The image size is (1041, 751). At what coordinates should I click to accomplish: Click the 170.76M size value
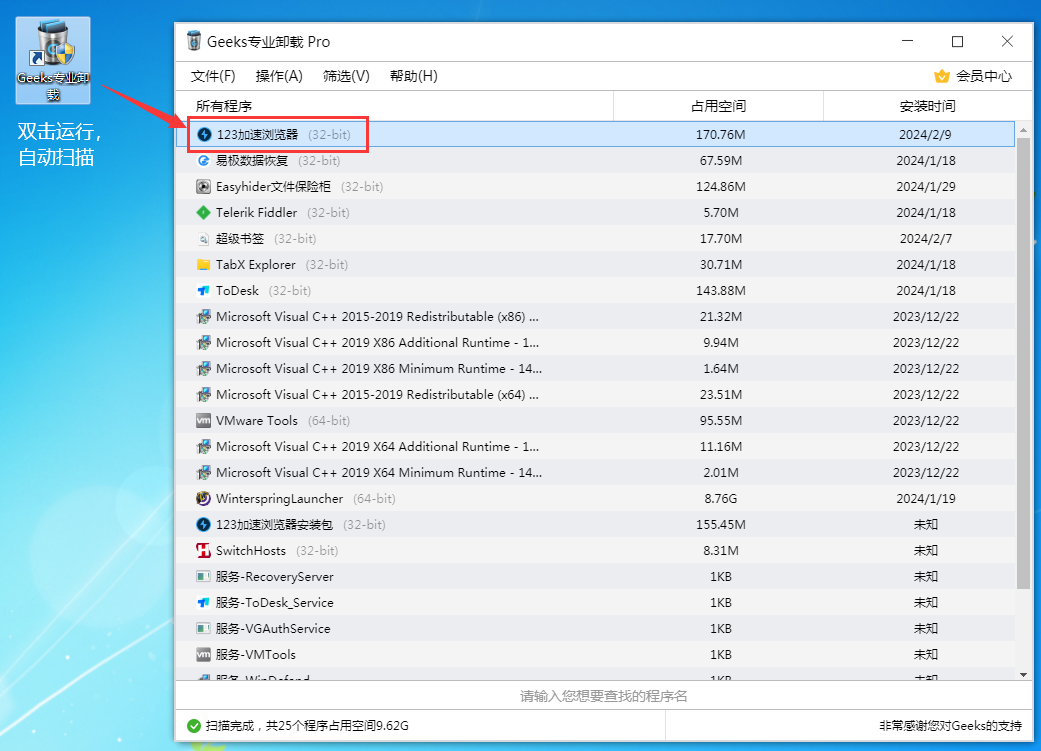[721, 135]
